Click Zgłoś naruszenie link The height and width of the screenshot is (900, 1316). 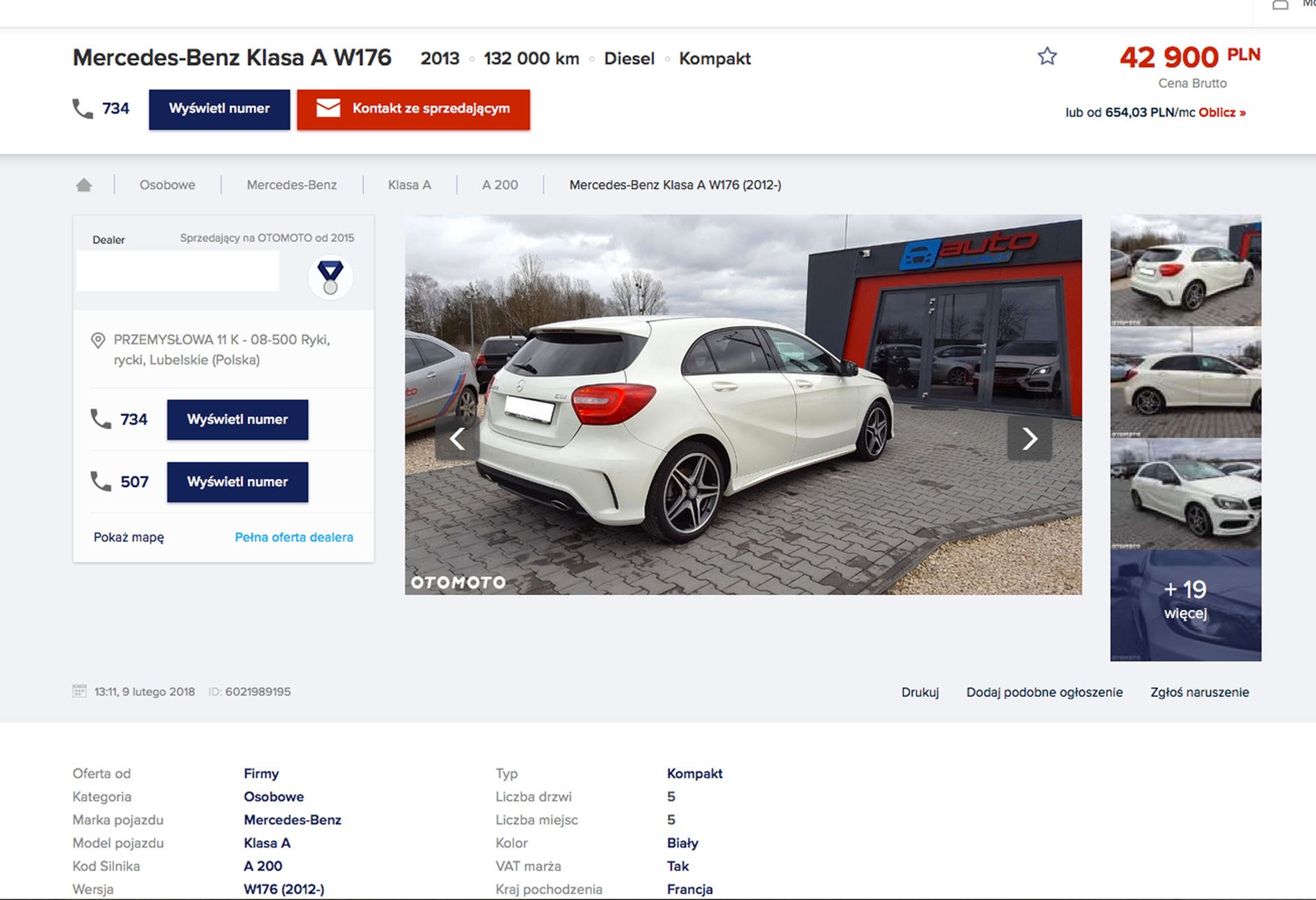point(1199,692)
